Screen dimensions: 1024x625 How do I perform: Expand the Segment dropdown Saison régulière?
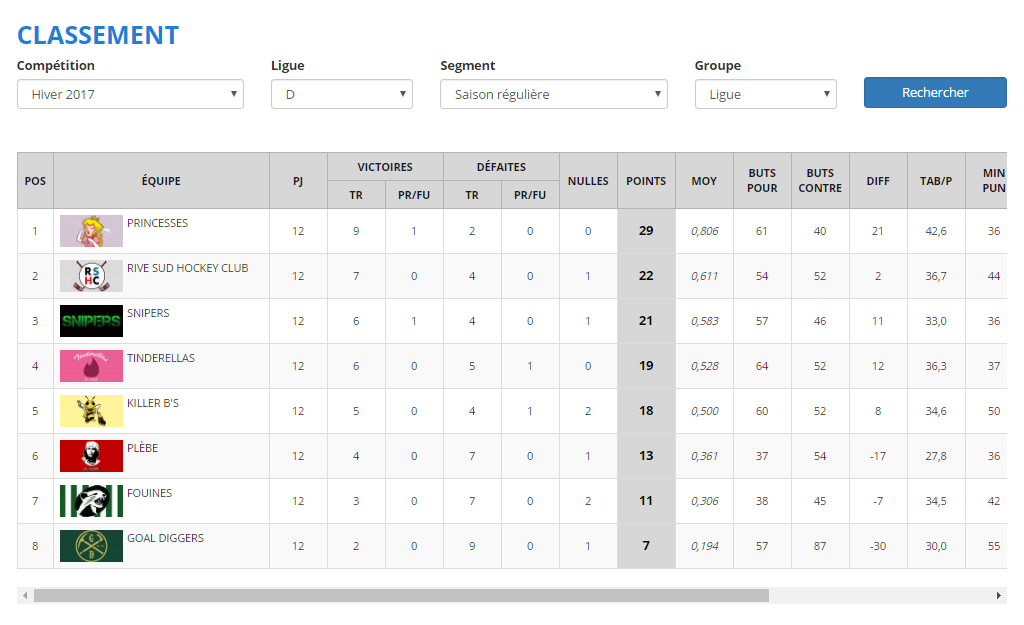553,94
